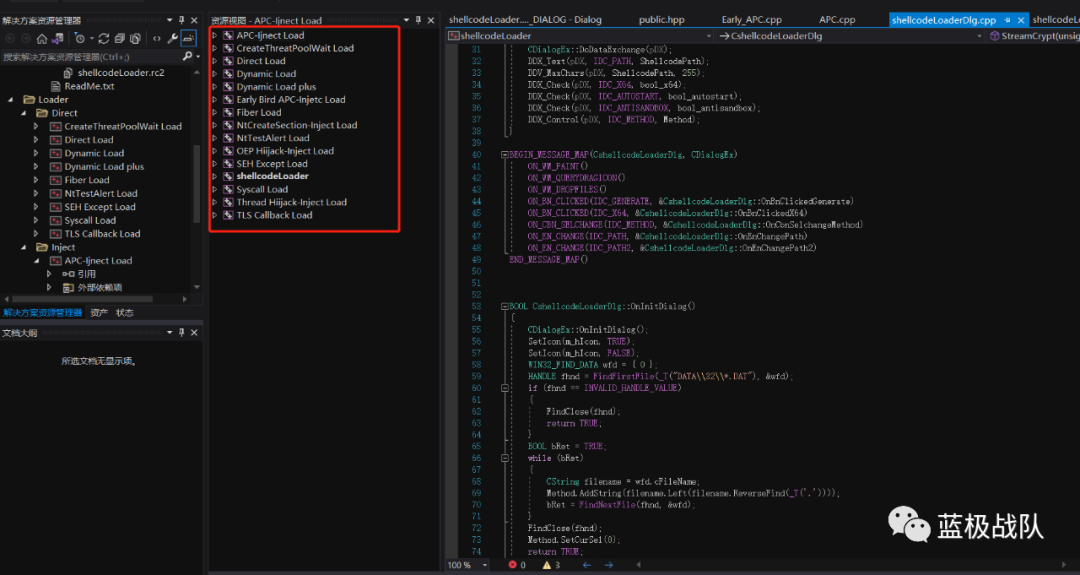1080x575 pixels.
Task: Open Solution Explorer window position dropdown
Action: [x=169, y=21]
